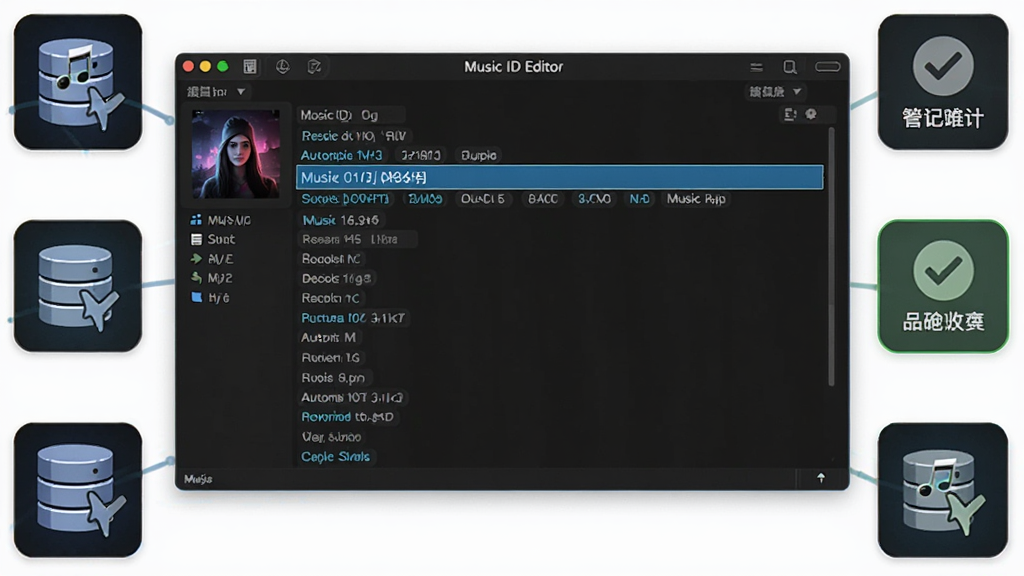
Task: Select the "Music 16.316" row
Action: 341,220
